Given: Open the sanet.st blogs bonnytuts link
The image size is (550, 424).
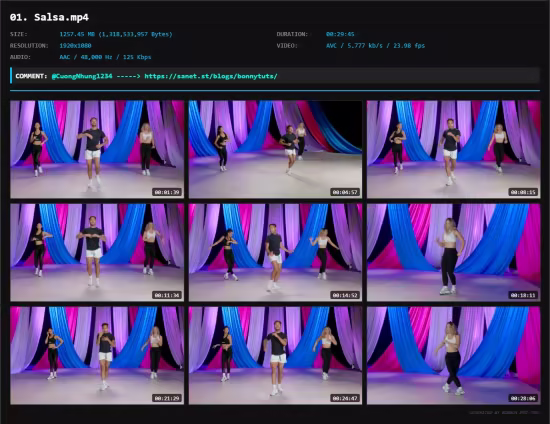Looking at the screenshot, I should (211, 76).
